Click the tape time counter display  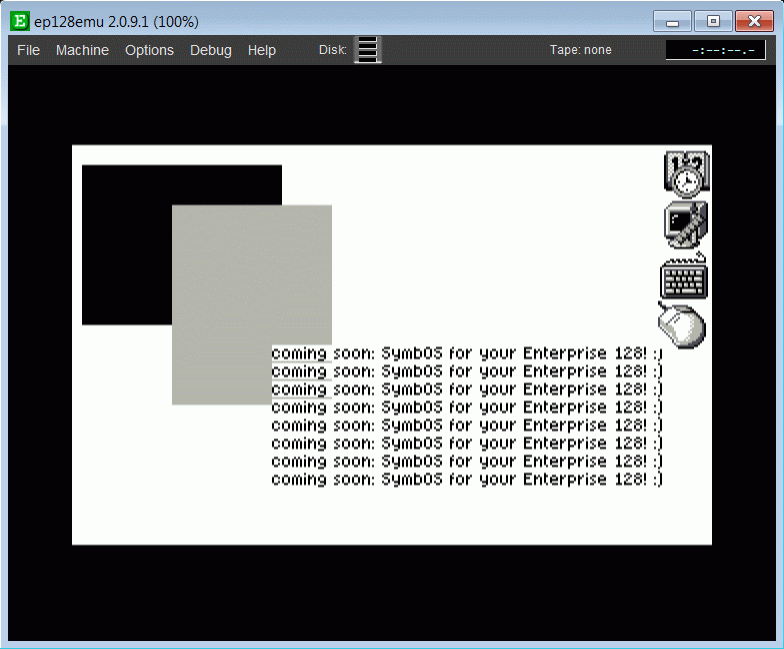point(715,50)
